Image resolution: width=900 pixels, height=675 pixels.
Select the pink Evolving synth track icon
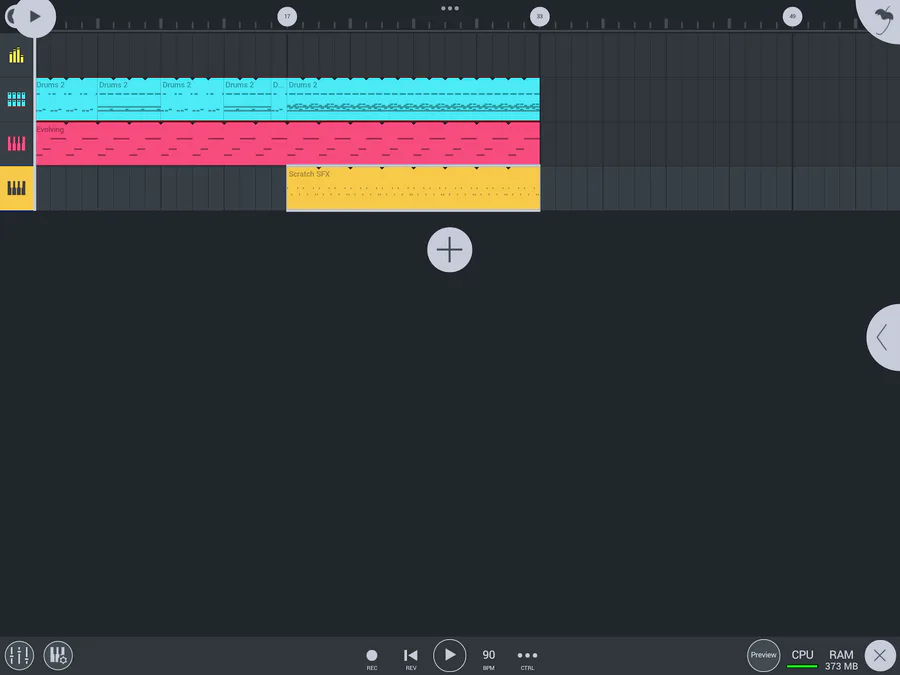click(x=17, y=143)
